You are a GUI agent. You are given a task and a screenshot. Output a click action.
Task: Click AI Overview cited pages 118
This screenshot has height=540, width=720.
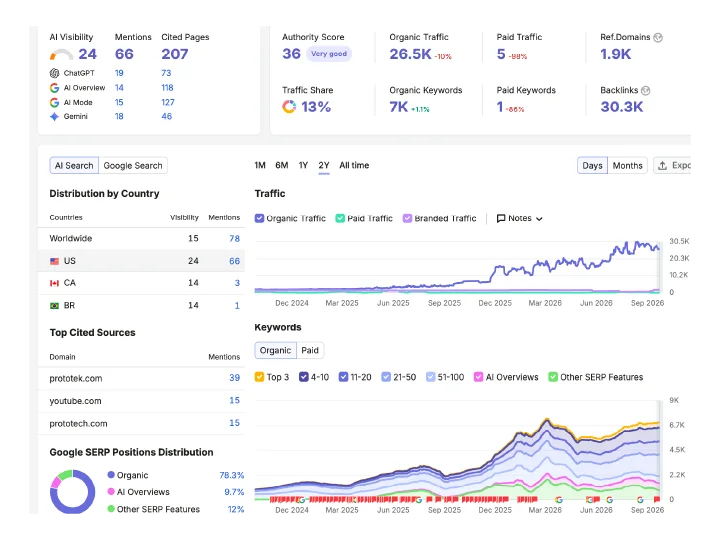[167, 88]
